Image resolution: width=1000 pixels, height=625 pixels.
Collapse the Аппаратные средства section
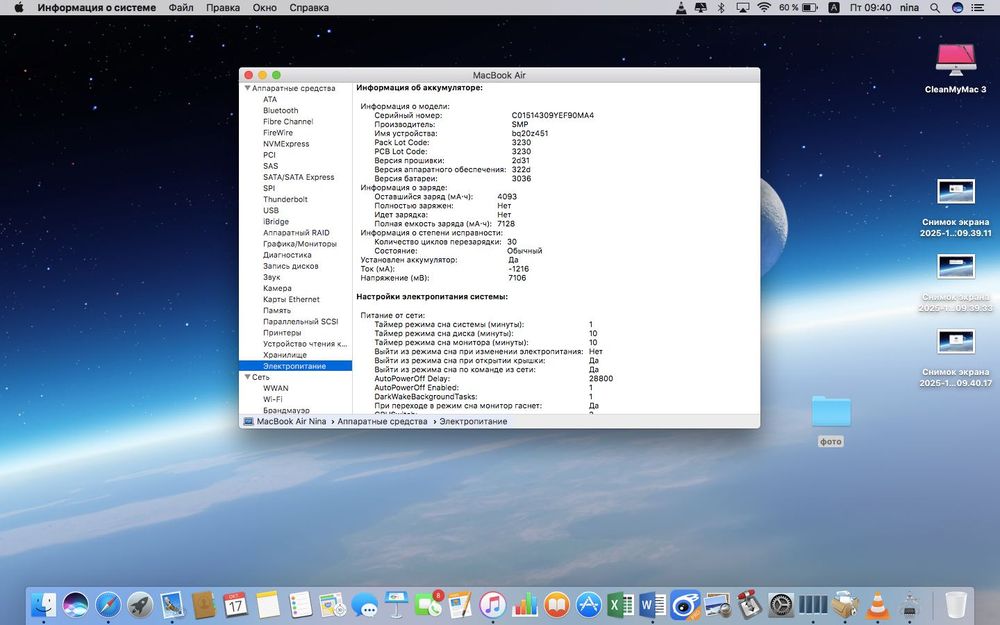pyautogui.click(x=247, y=88)
